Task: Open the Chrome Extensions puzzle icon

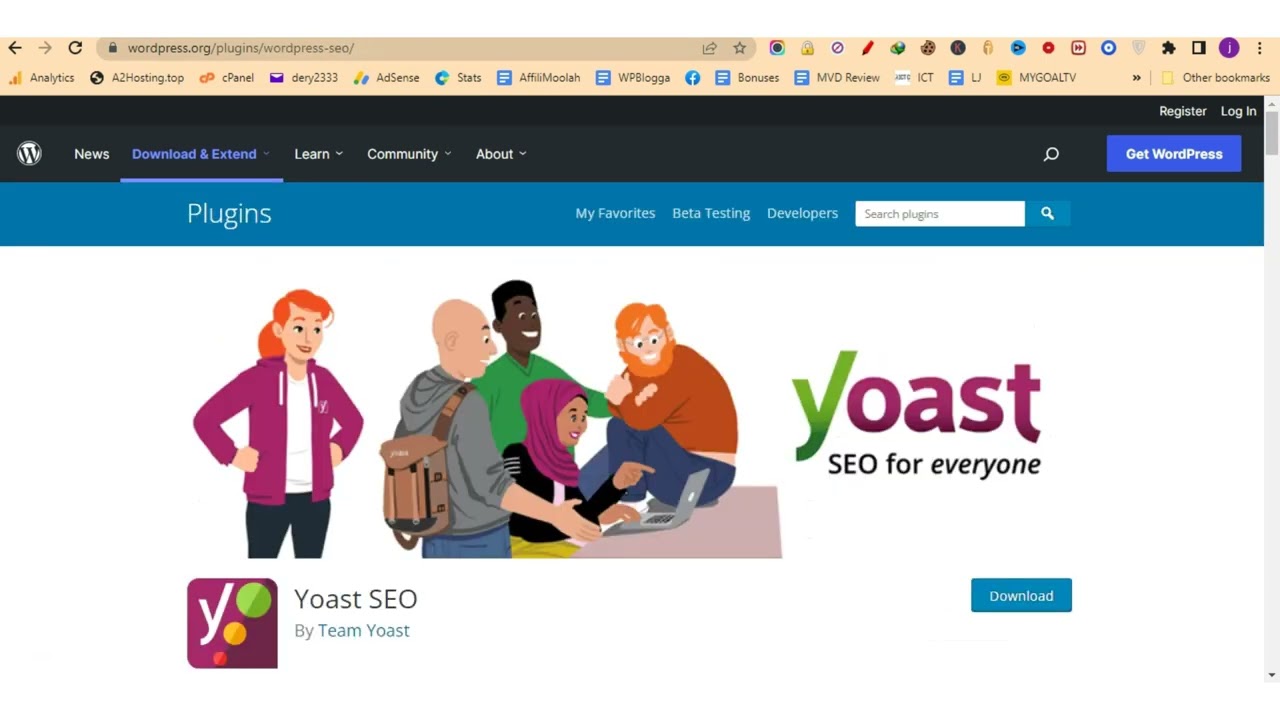Action: point(1168,48)
